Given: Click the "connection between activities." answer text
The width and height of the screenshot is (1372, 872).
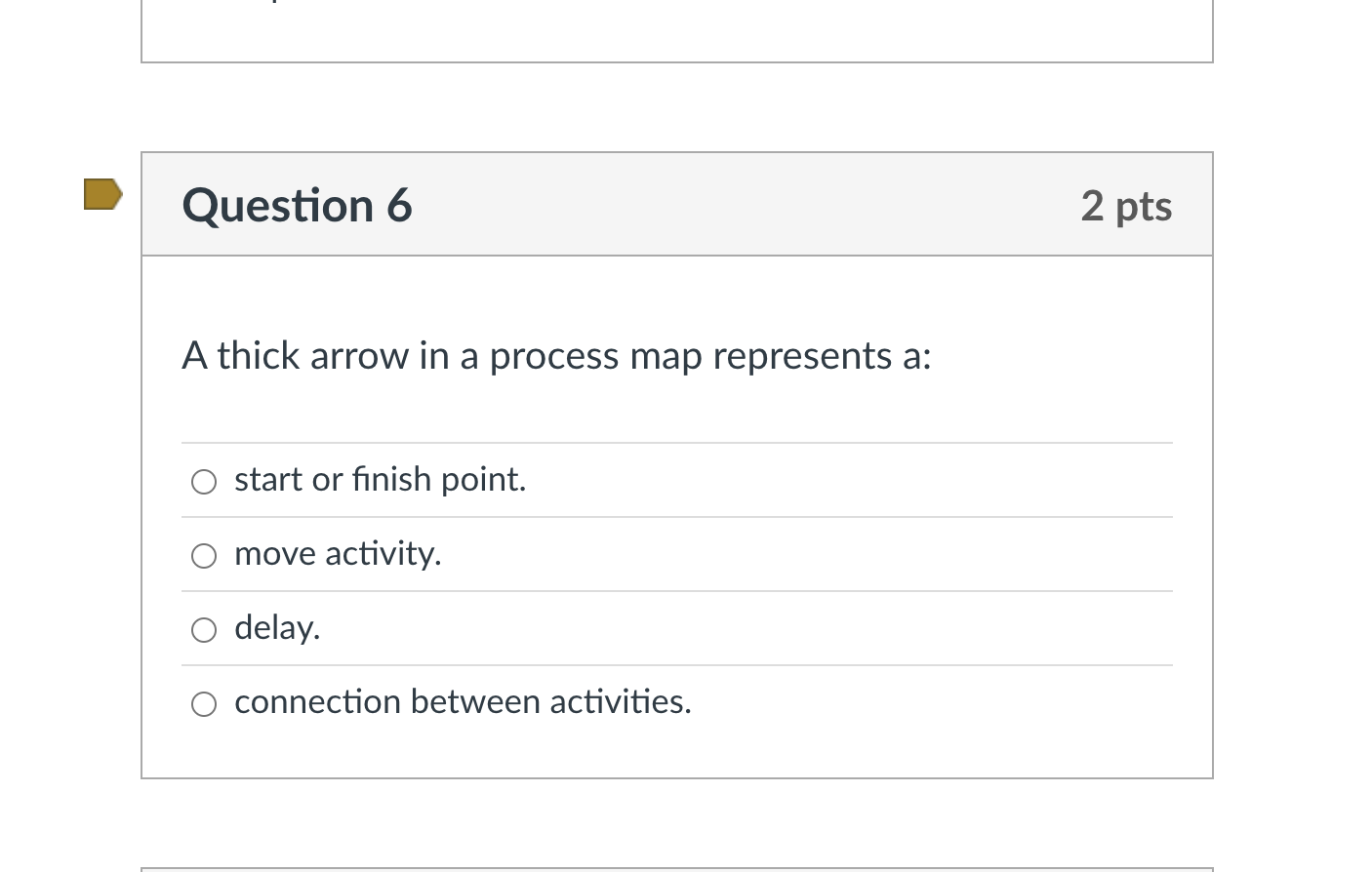Looking at the screenshot, I should click(463, 701).
